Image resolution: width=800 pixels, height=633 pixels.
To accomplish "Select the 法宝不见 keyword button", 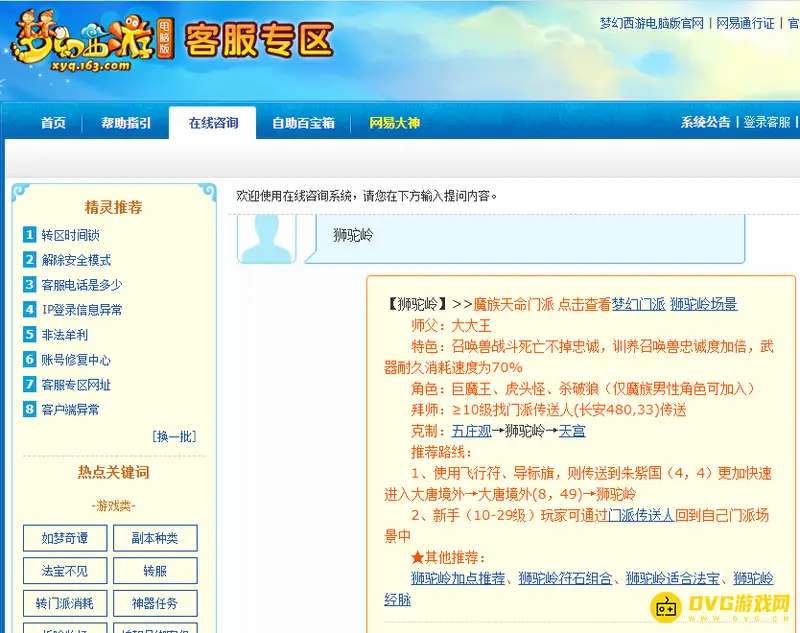I will click(65, 571).
